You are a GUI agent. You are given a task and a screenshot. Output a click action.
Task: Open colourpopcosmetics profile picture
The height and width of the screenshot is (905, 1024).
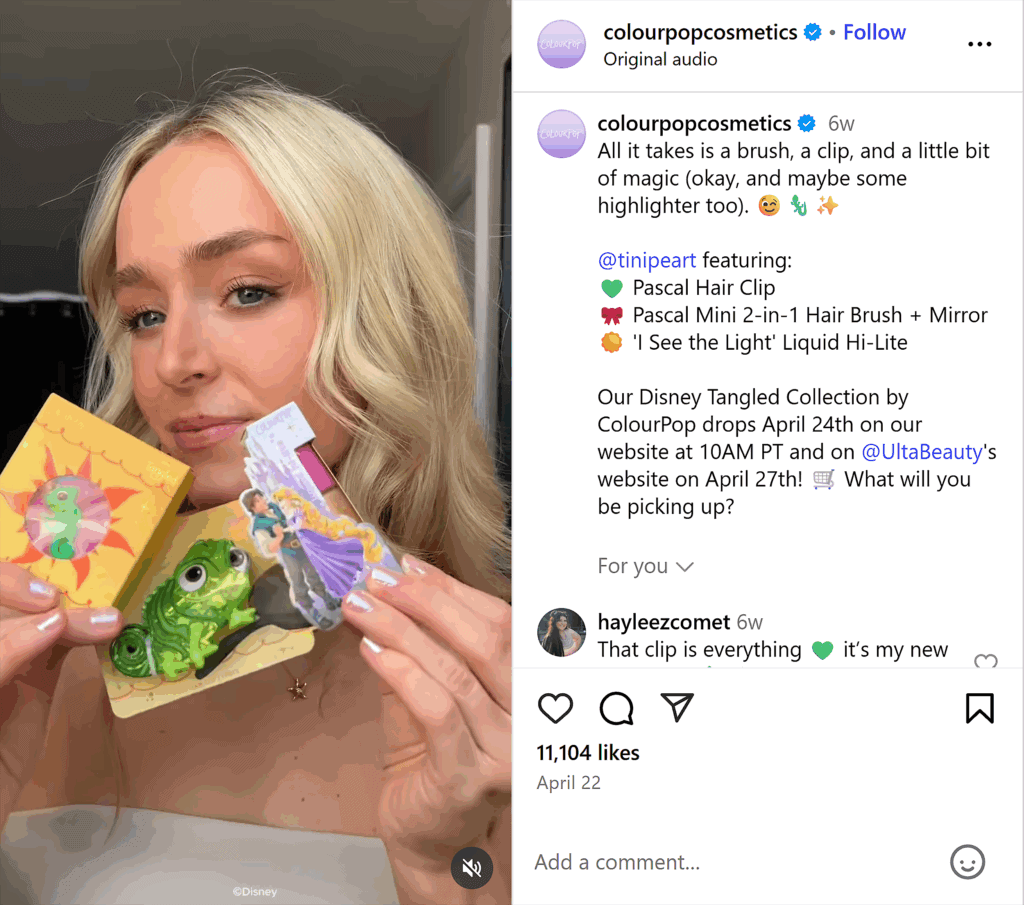pyautogui.click(x=561, y=45)
